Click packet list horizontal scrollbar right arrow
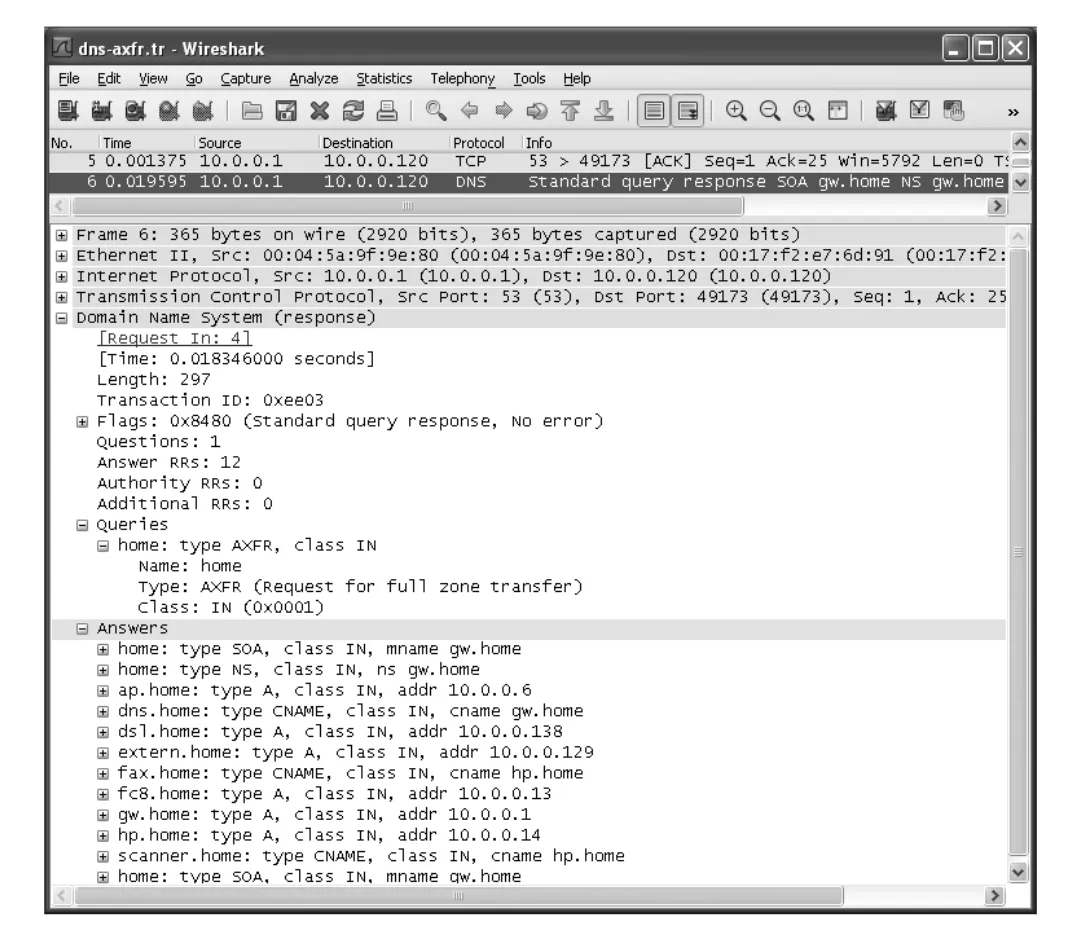The width and height of the screenshot is (1081, 931). [x=997, y=206]
